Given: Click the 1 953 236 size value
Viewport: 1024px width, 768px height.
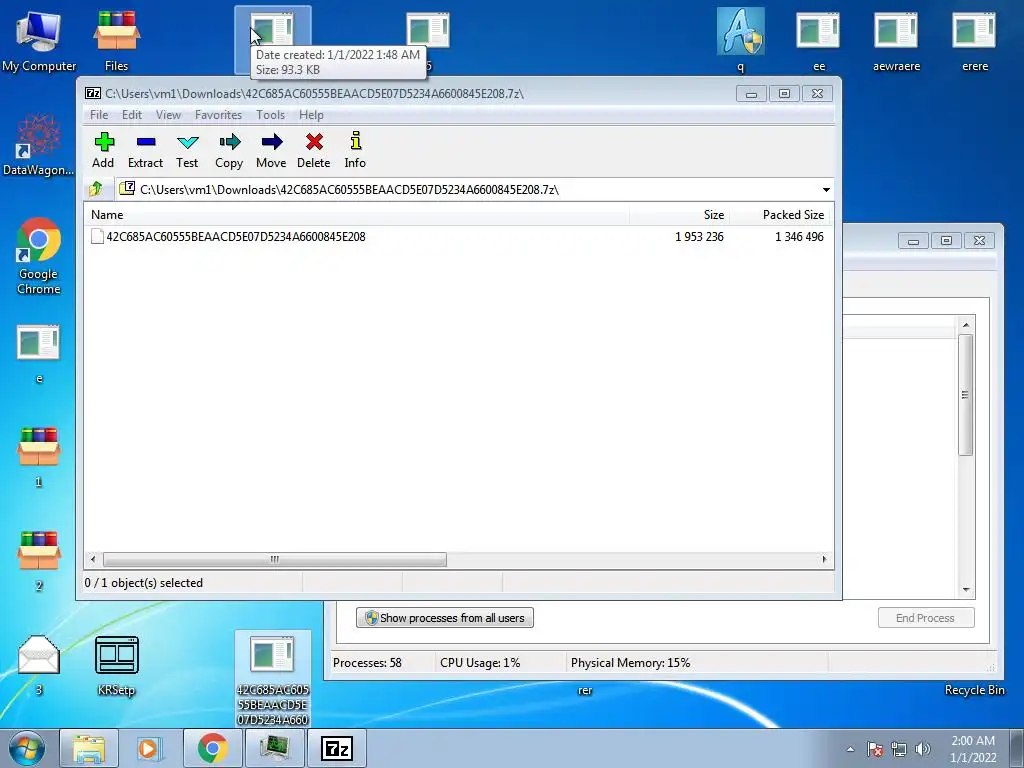Looking at the screenshot, I should [x=699, y=237].
